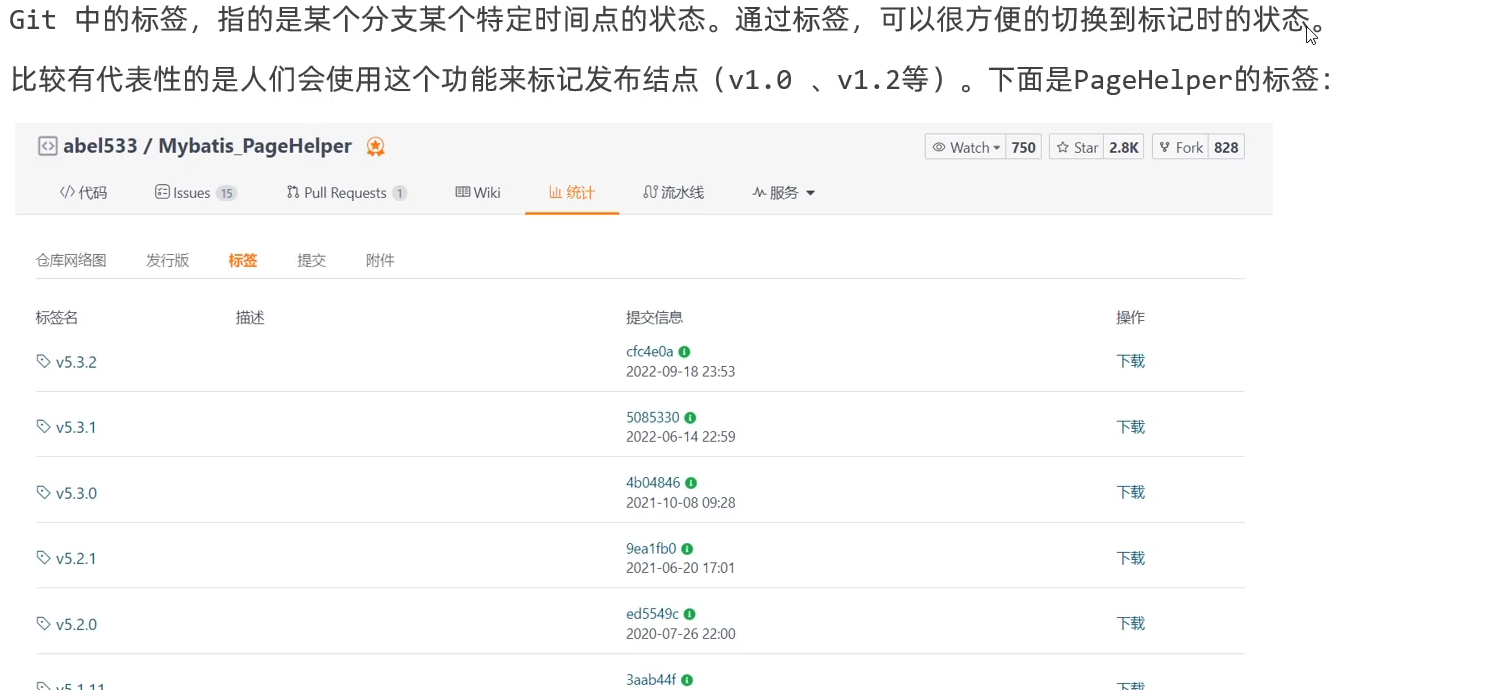
Task: Click the date 2021-06-20 17:01
Action: pyautogui.click(x=681, y=568)
